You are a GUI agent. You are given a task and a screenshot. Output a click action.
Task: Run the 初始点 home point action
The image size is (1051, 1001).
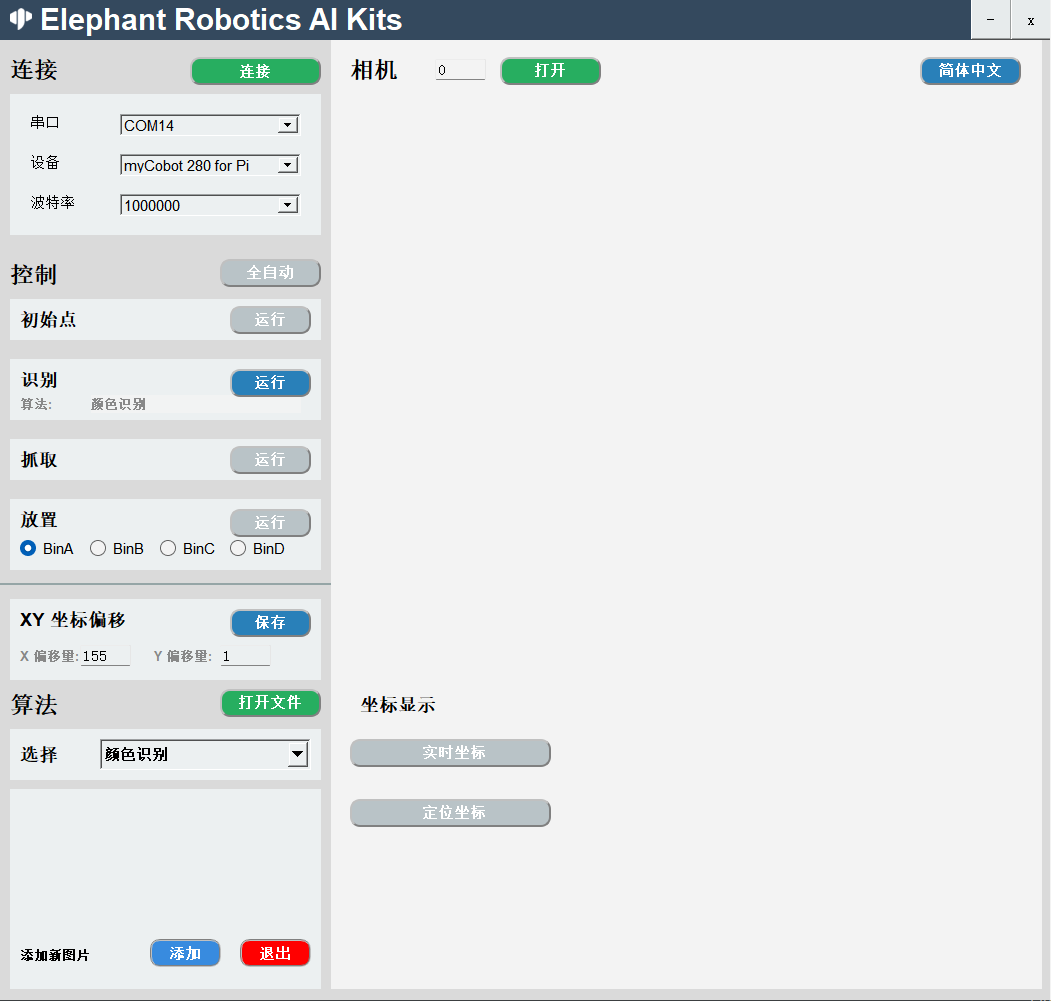270,320
